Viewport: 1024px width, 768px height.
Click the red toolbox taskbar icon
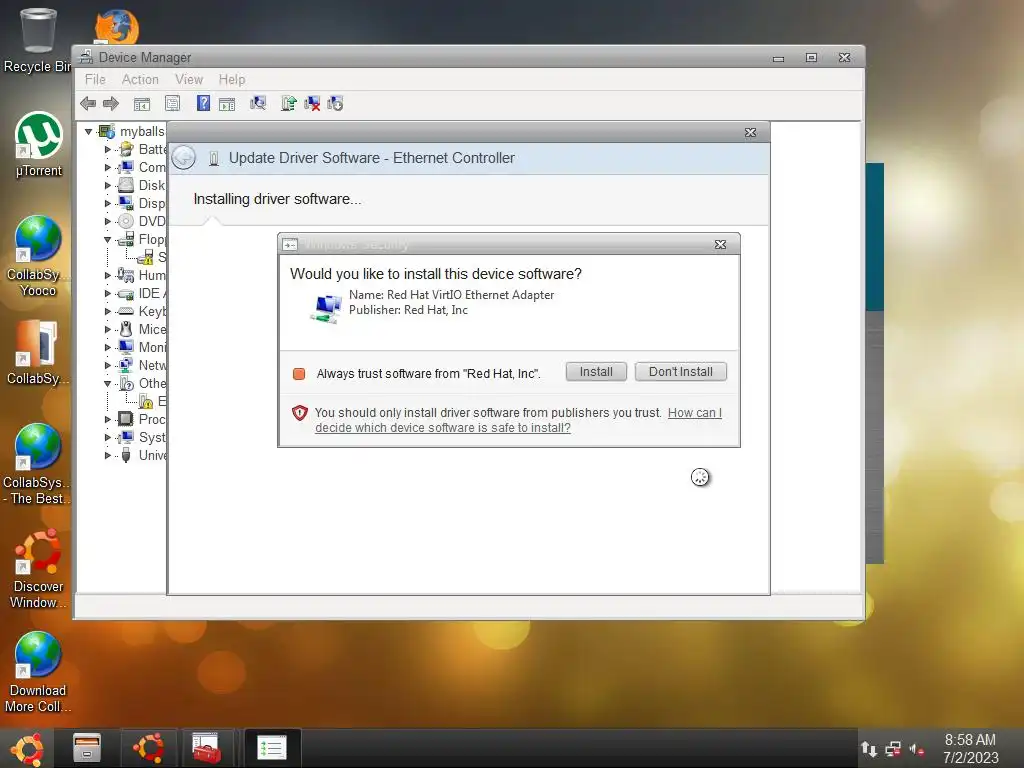[206, 748]
